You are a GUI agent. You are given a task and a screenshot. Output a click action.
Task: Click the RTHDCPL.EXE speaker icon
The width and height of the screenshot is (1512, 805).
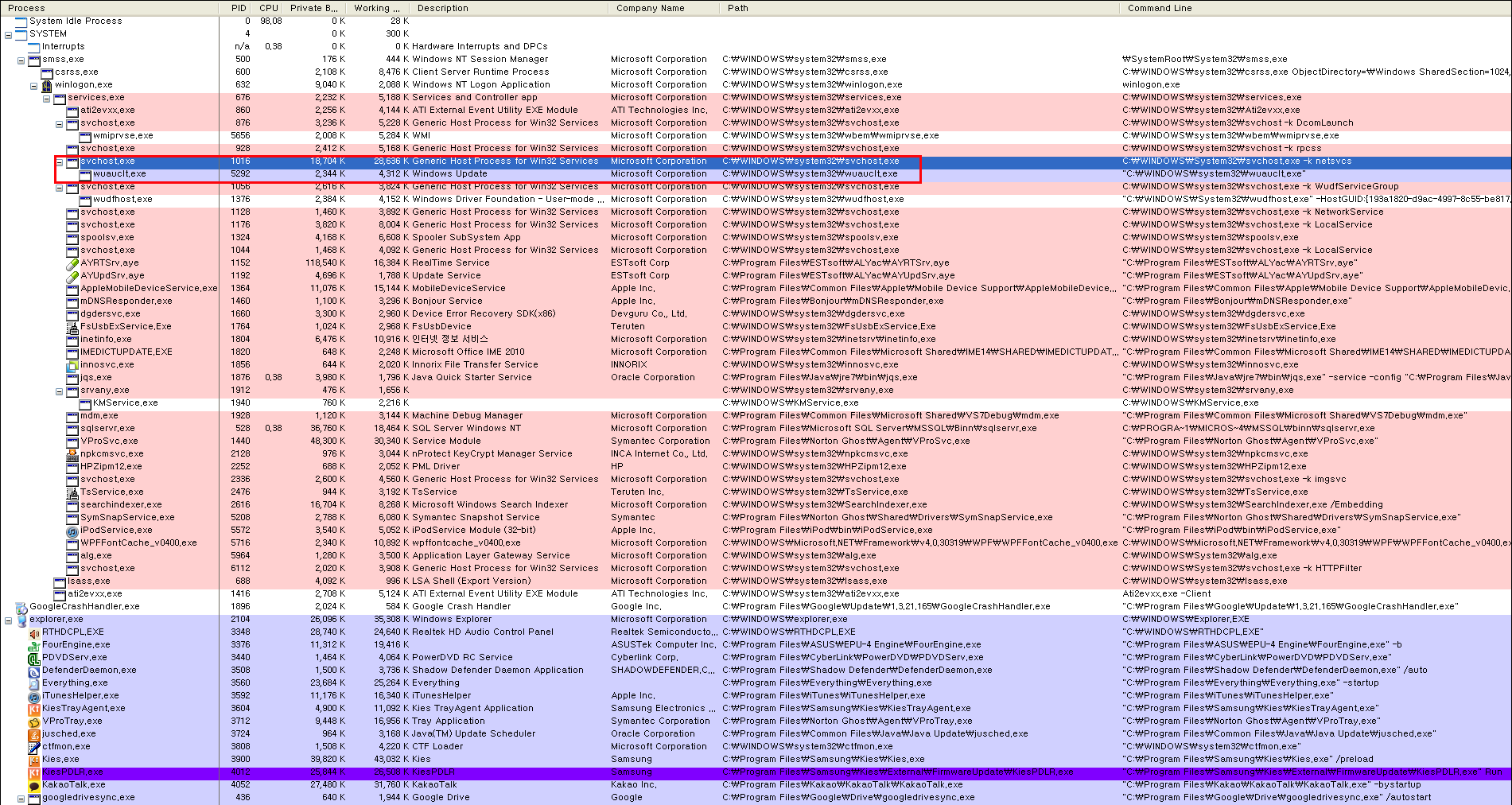(x=34, y=632)
